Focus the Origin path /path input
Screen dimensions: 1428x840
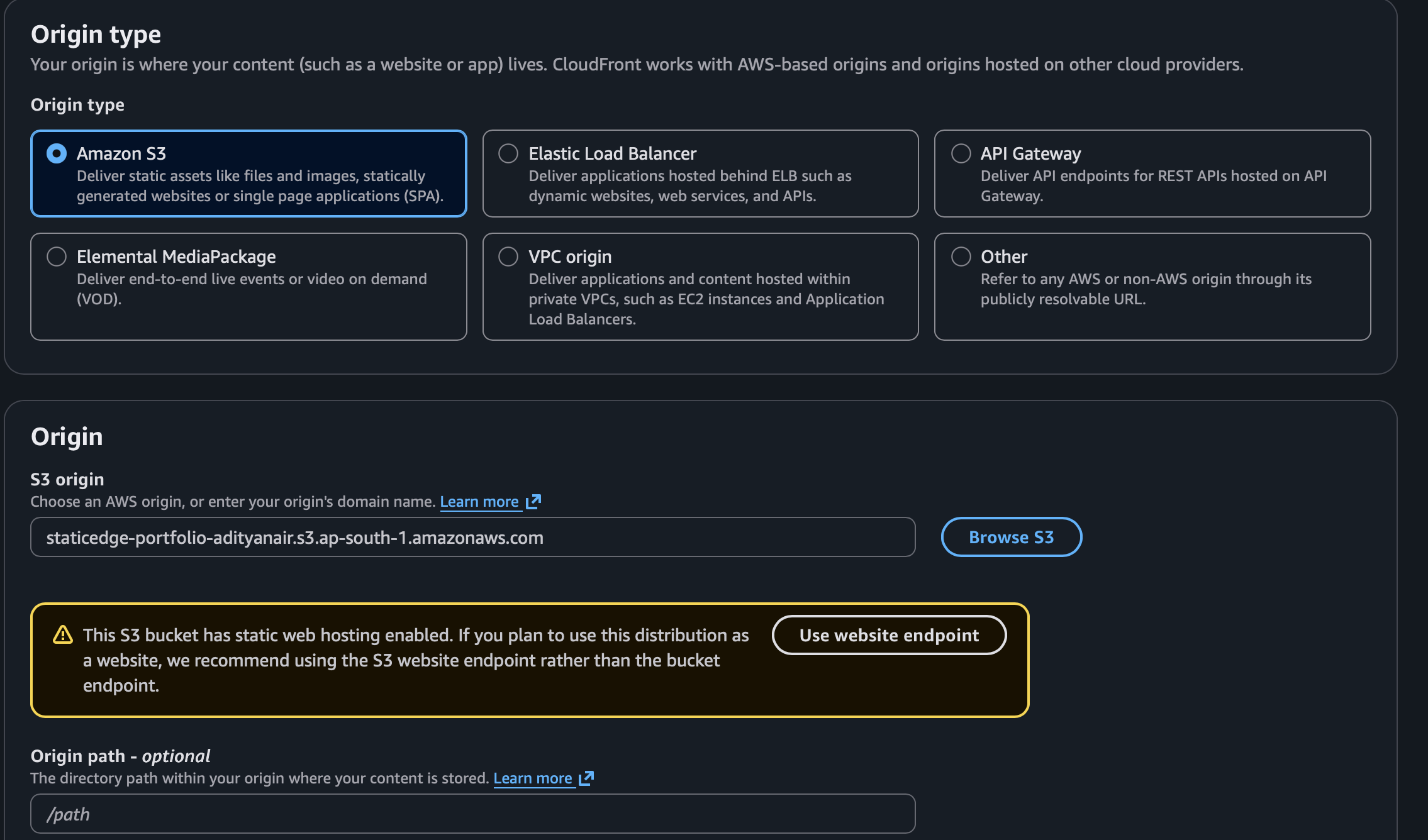[x=472, y=814]
